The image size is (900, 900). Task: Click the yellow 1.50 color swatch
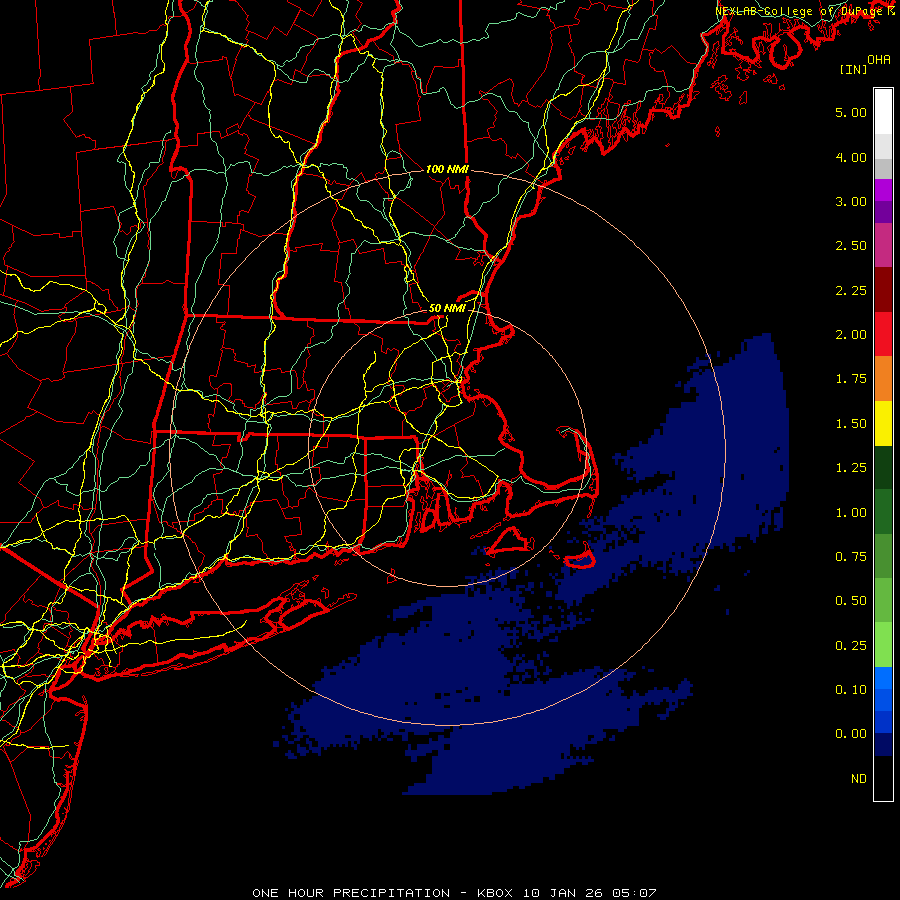pos(883,424)
